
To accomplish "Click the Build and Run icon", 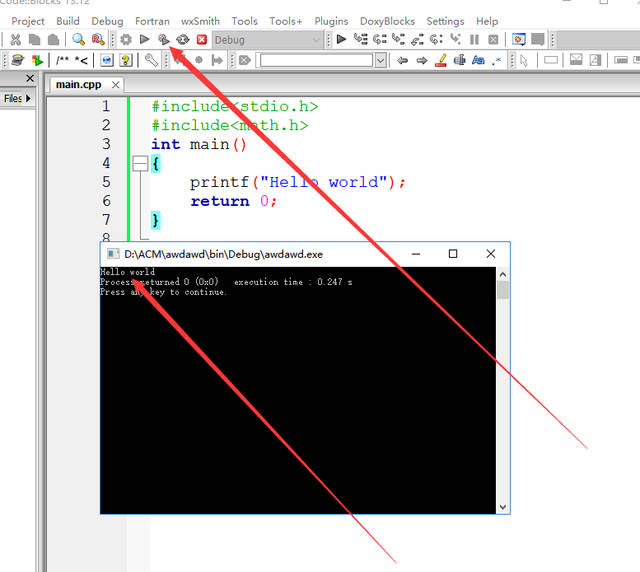I will click(x=164, y=40).
